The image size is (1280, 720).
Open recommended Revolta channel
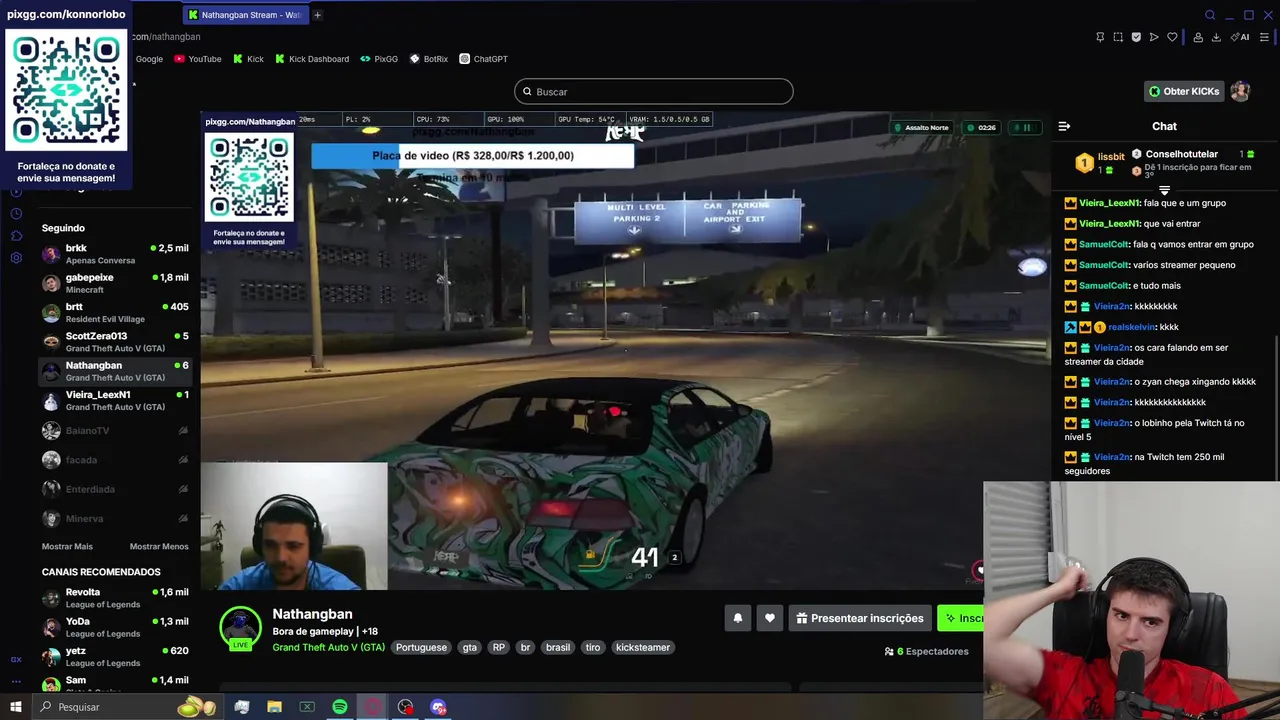click(115, 598)
